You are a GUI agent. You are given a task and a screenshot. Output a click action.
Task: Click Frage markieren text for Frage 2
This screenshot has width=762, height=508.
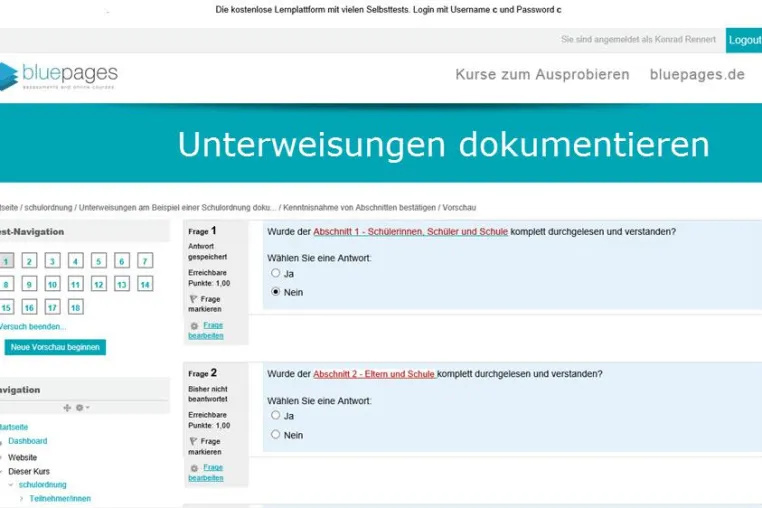point(206,446)
